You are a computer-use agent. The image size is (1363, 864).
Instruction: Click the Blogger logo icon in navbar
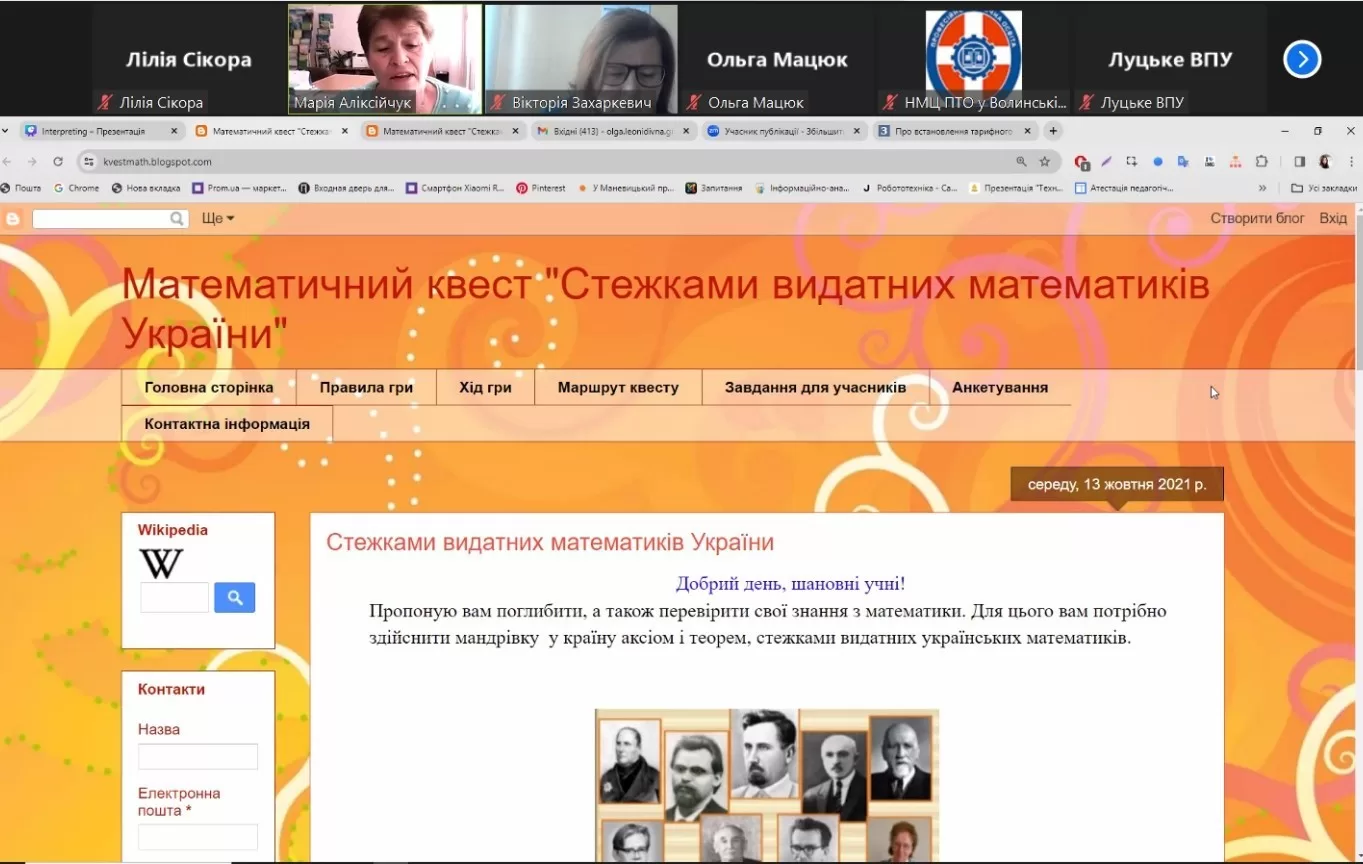[13, 219]
